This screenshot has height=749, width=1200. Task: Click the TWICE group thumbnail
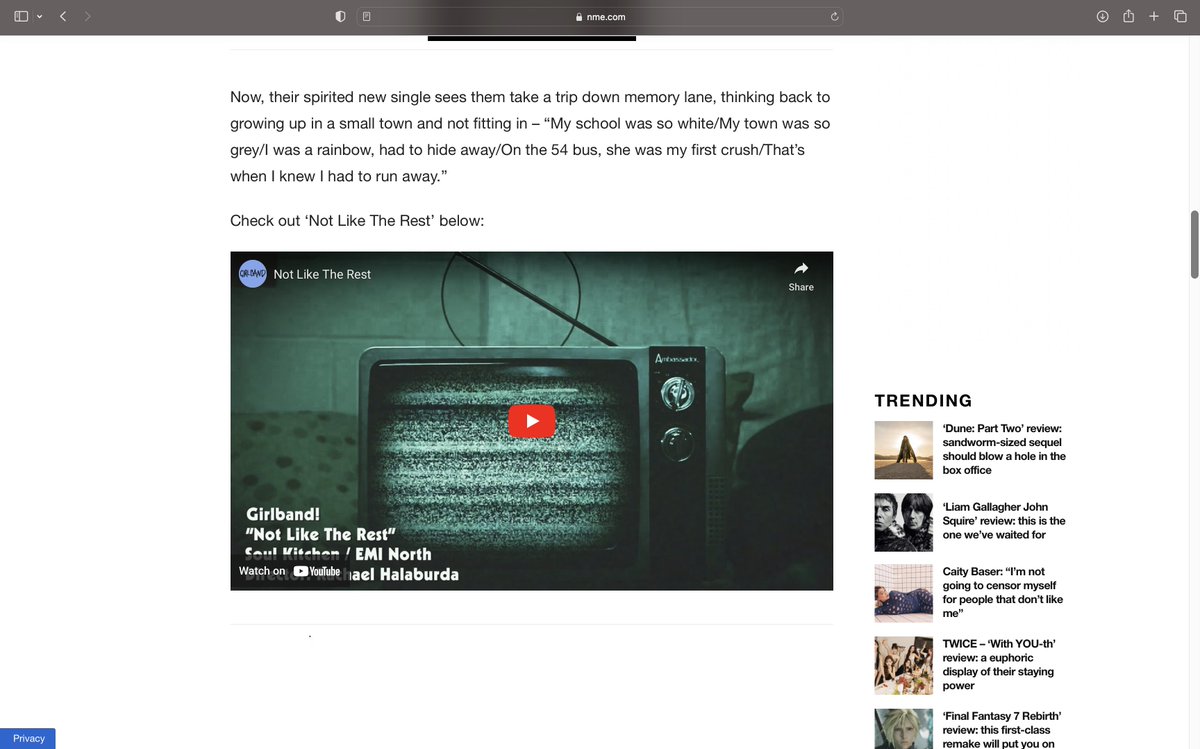(x=904, y=666)
